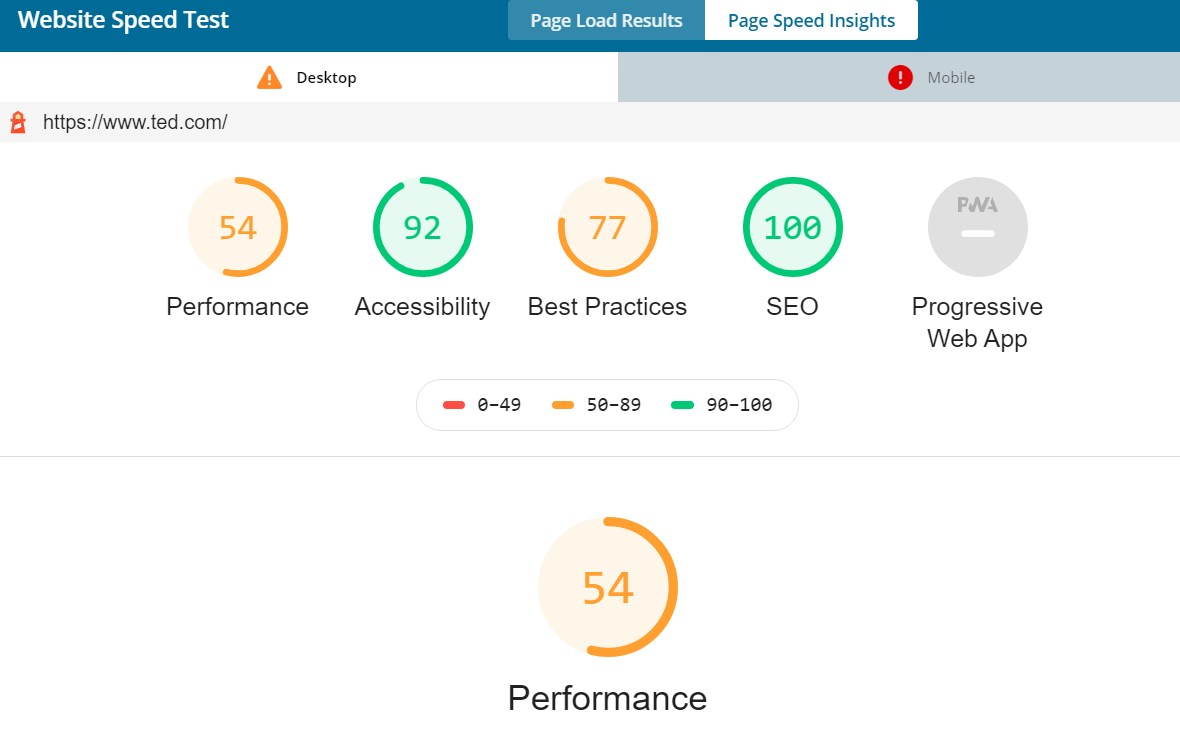This screenshot has height=732, width=1180.
Task: Click the orange 50–89 legend marker
Action: (x=563, y=405)
